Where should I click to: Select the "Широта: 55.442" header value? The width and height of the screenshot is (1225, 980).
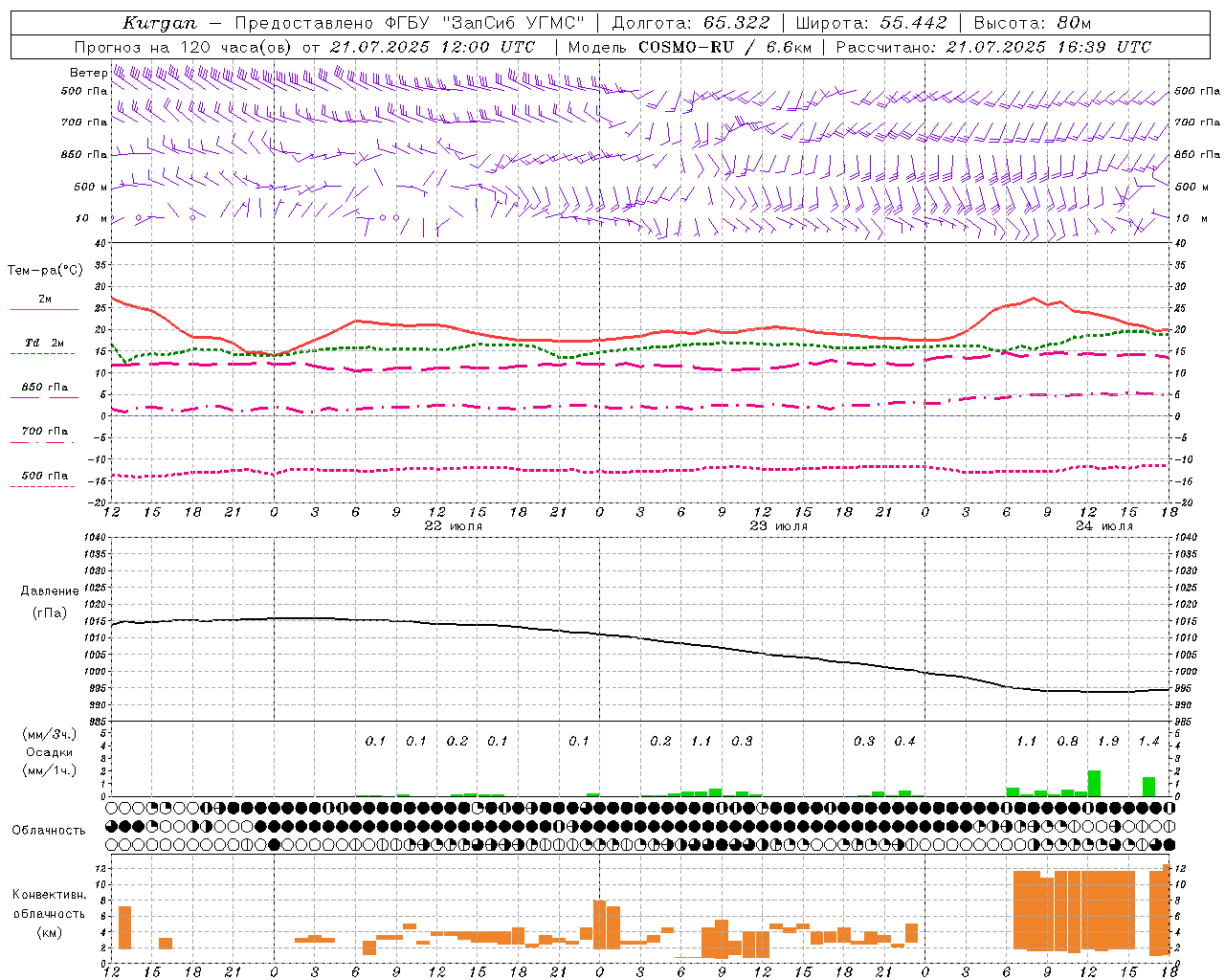click(x=871, y=23)
